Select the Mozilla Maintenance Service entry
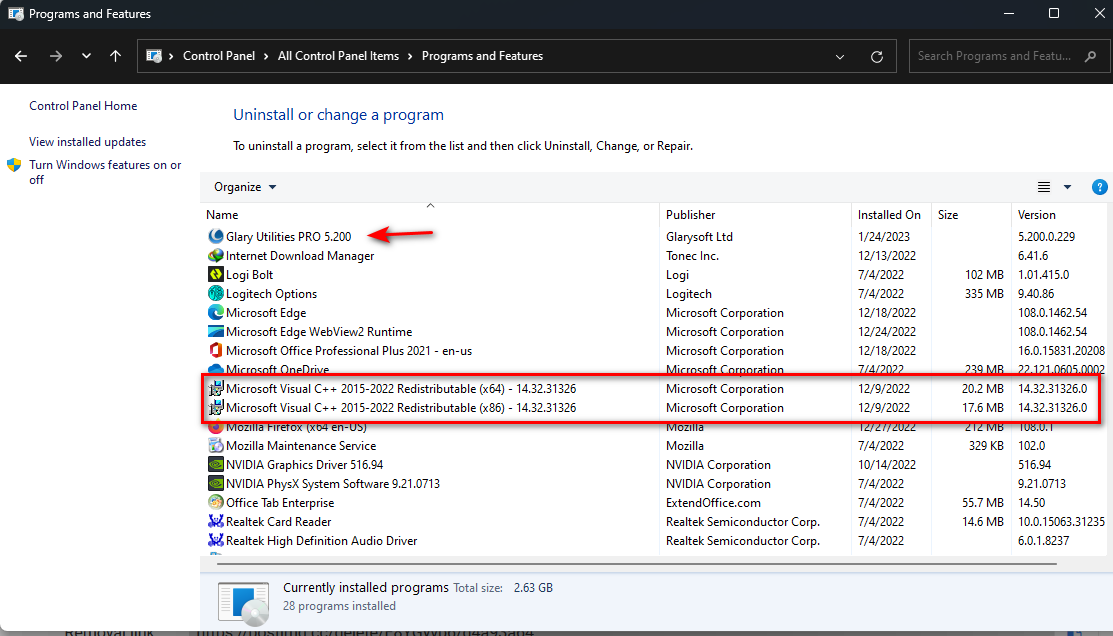Image resolution: width=1113 pixels, height=636 pixels. click(301, 446)
